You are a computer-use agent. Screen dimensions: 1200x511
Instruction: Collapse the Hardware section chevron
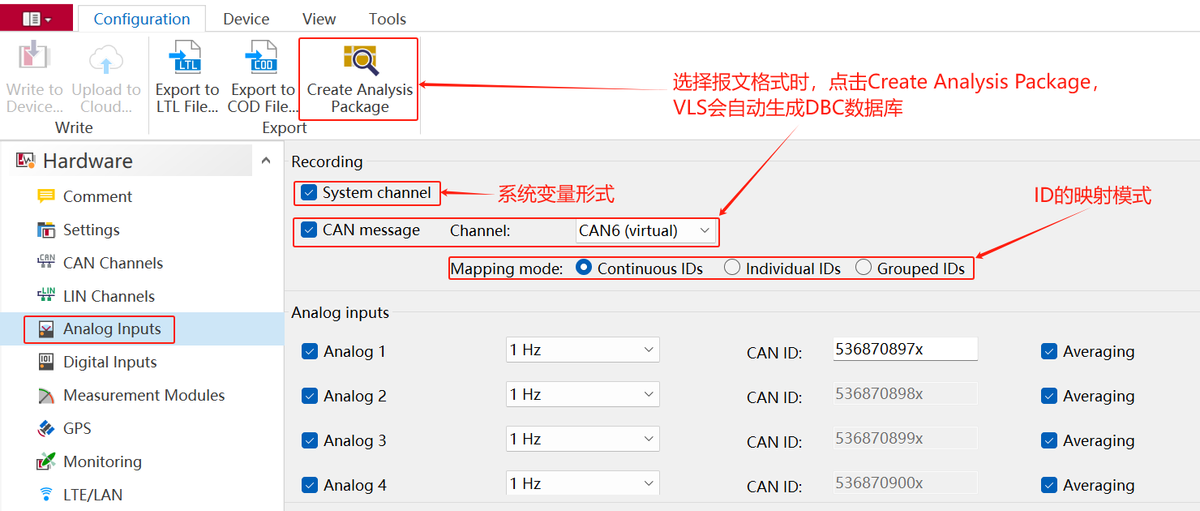265,161
